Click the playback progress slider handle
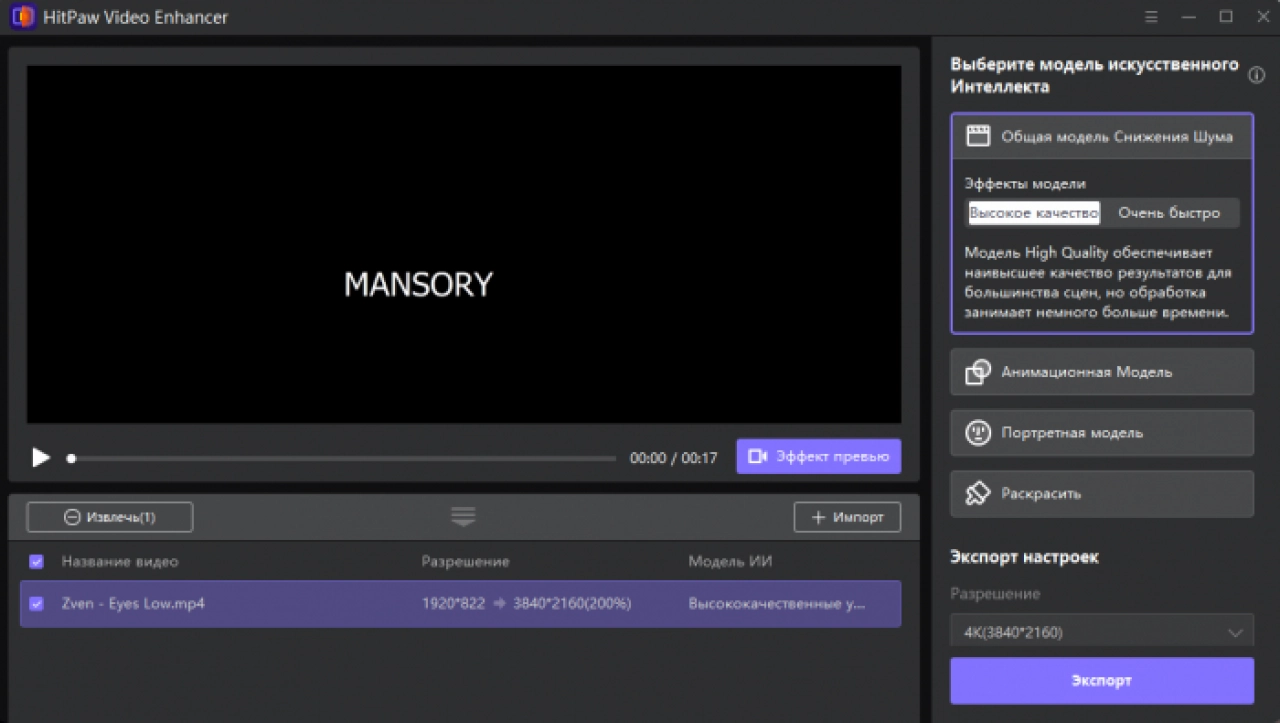Image resolution: width=1280 pixels, height=723 pixels. tap(71, 458)
